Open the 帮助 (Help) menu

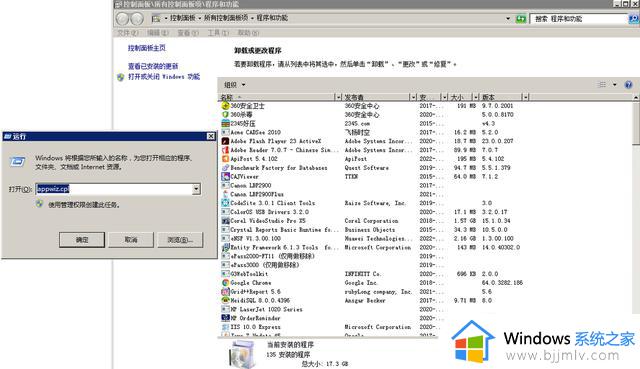pos(248,33)
